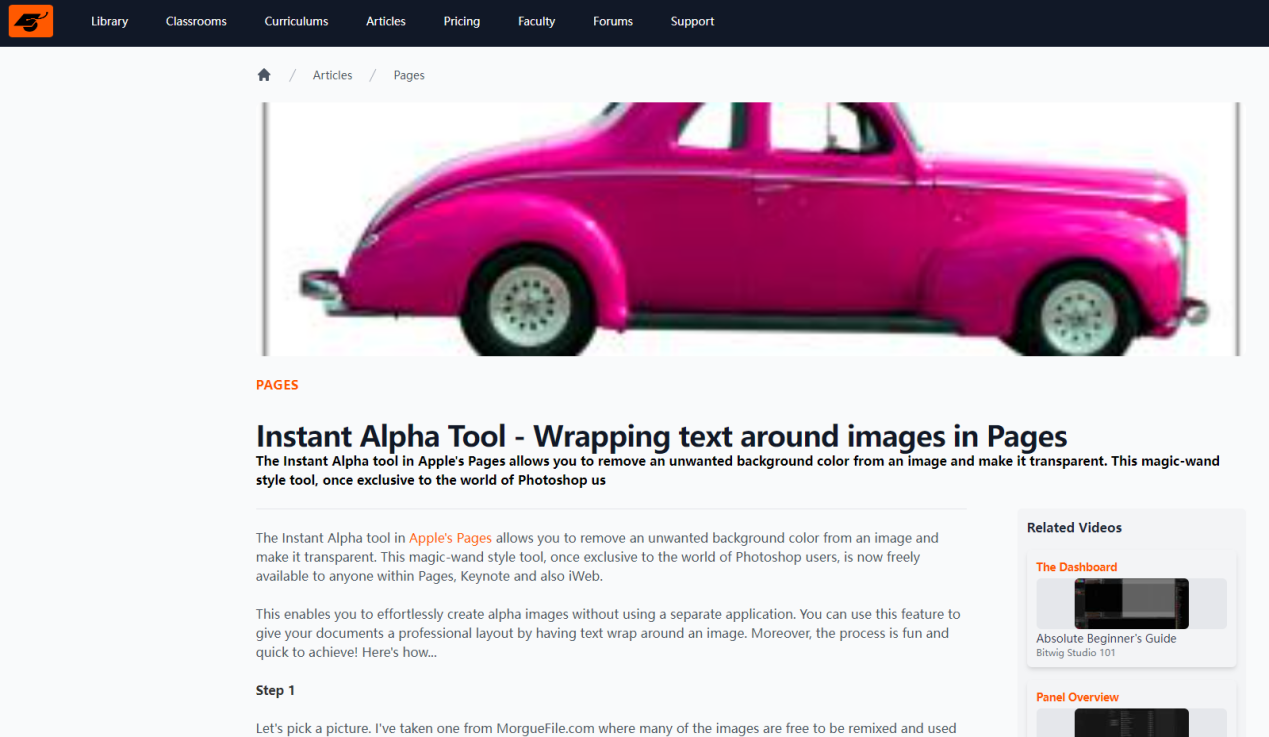Open the Panel Overview related video

1077,697
